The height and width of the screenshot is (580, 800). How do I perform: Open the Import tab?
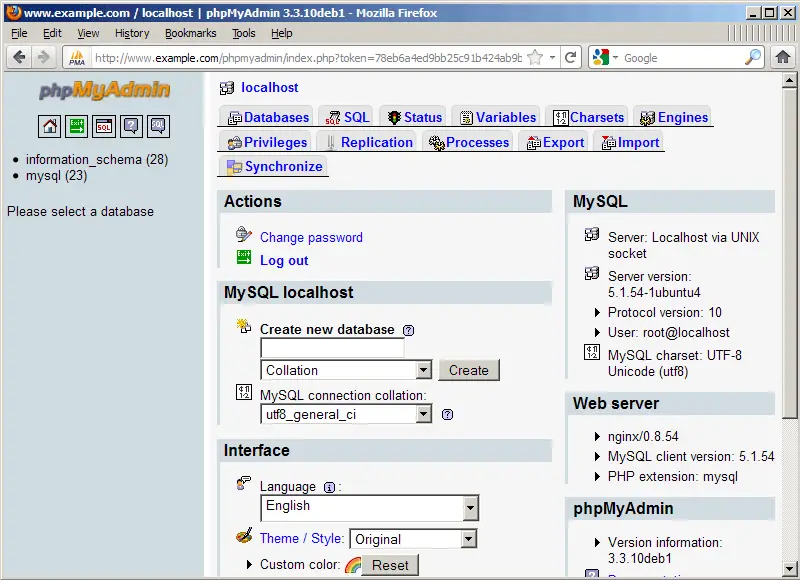[631, 142]
